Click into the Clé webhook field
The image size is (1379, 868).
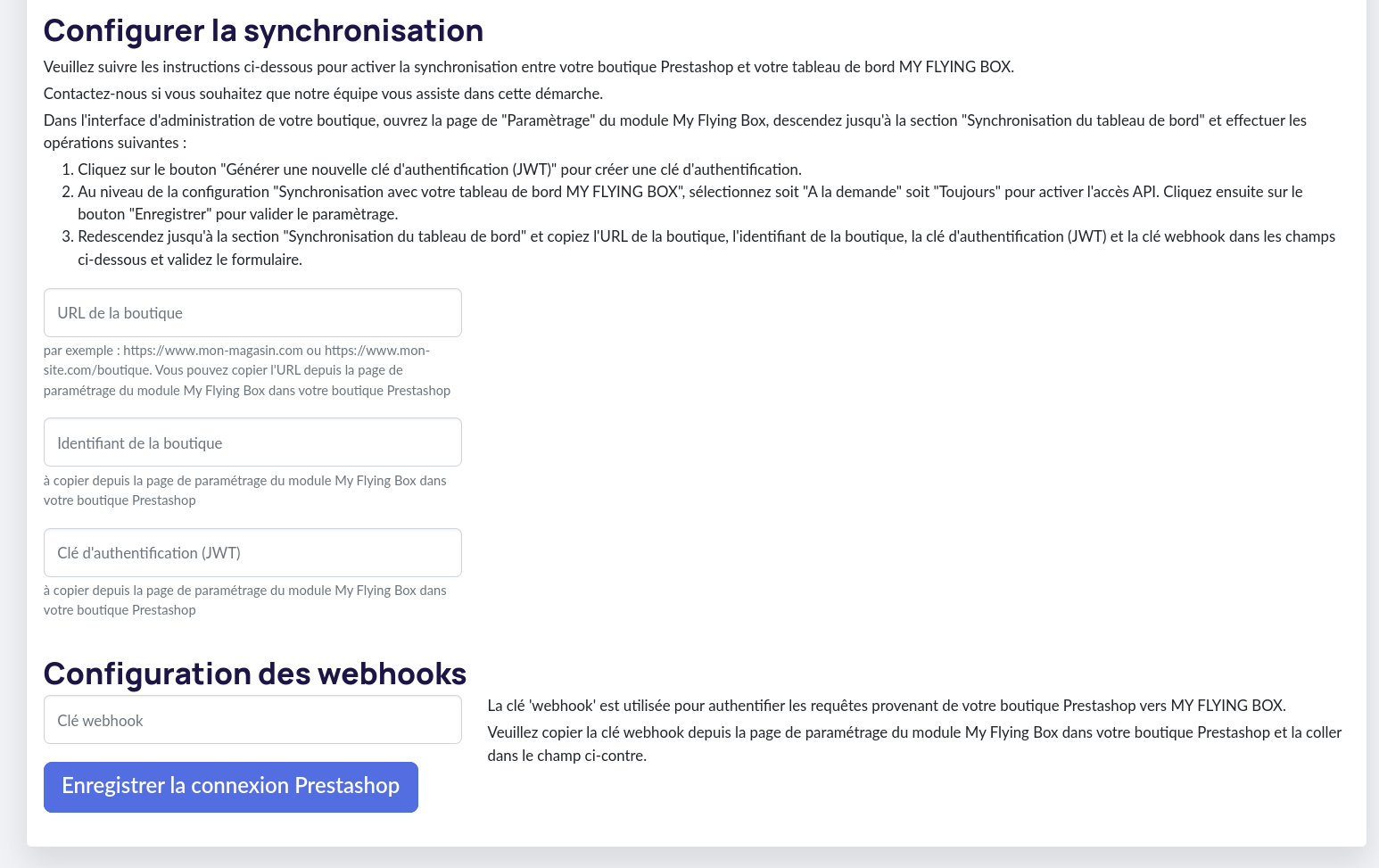click(x=252, y=720)
